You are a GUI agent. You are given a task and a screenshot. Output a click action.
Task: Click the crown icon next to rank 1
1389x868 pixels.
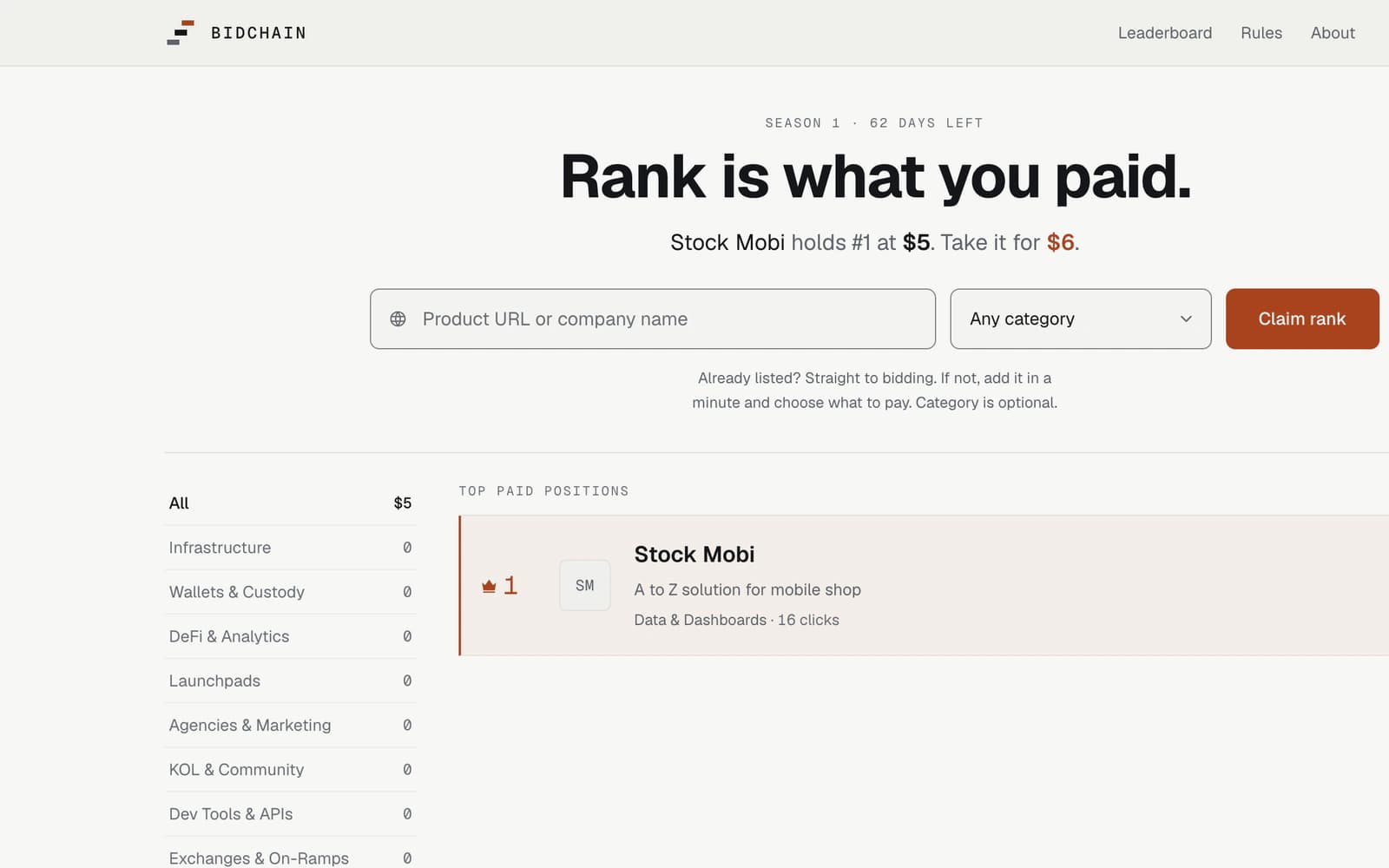pos(489,586)
